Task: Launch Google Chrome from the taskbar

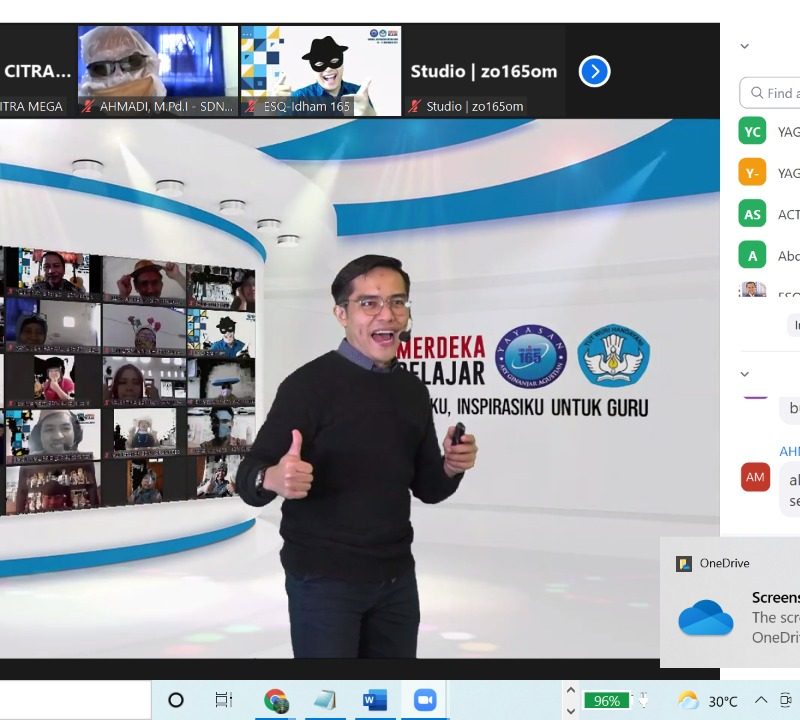Action: click(276, 700)
